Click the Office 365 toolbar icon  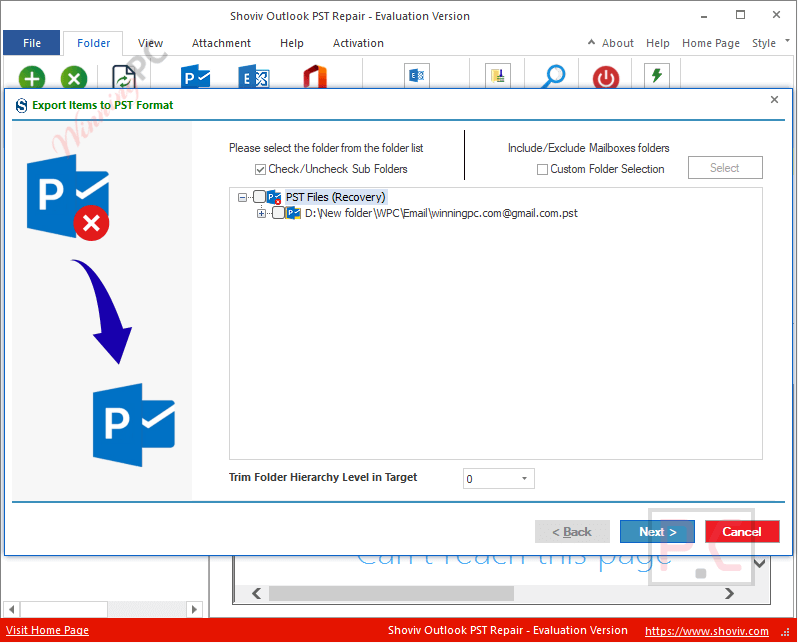315,76
